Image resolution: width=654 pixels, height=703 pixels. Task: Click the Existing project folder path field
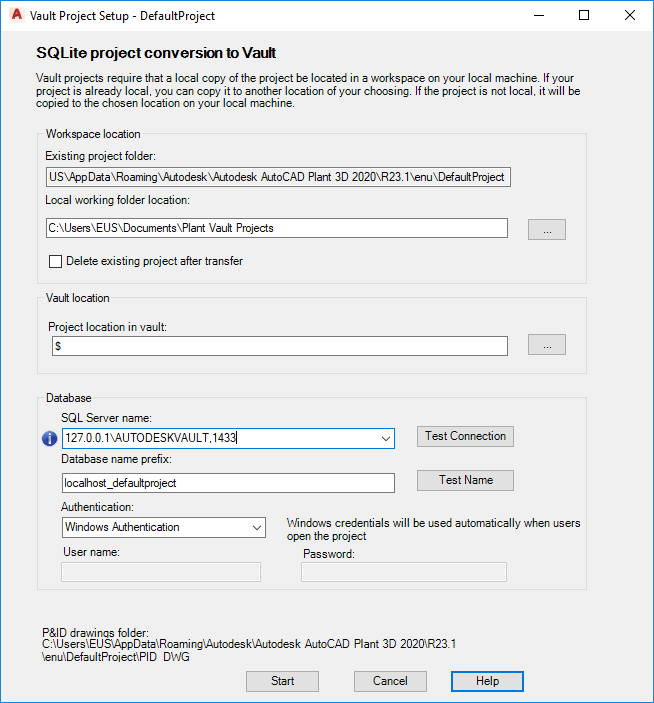[278, 177]
